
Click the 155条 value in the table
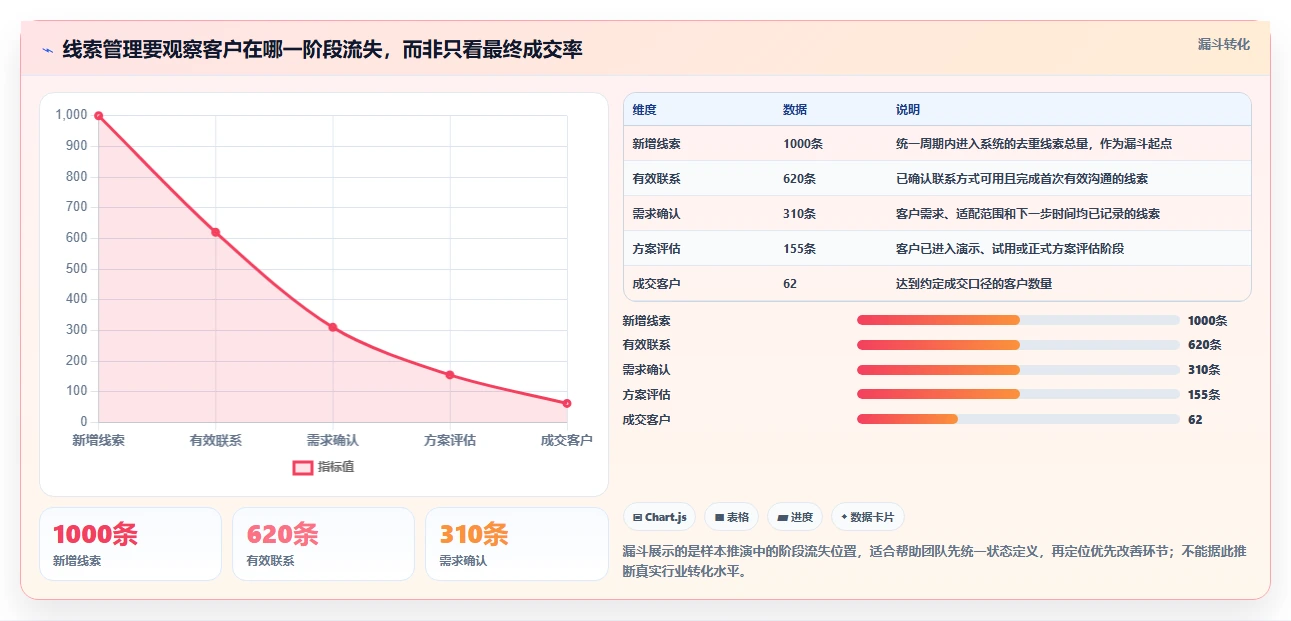click(800, 249)
